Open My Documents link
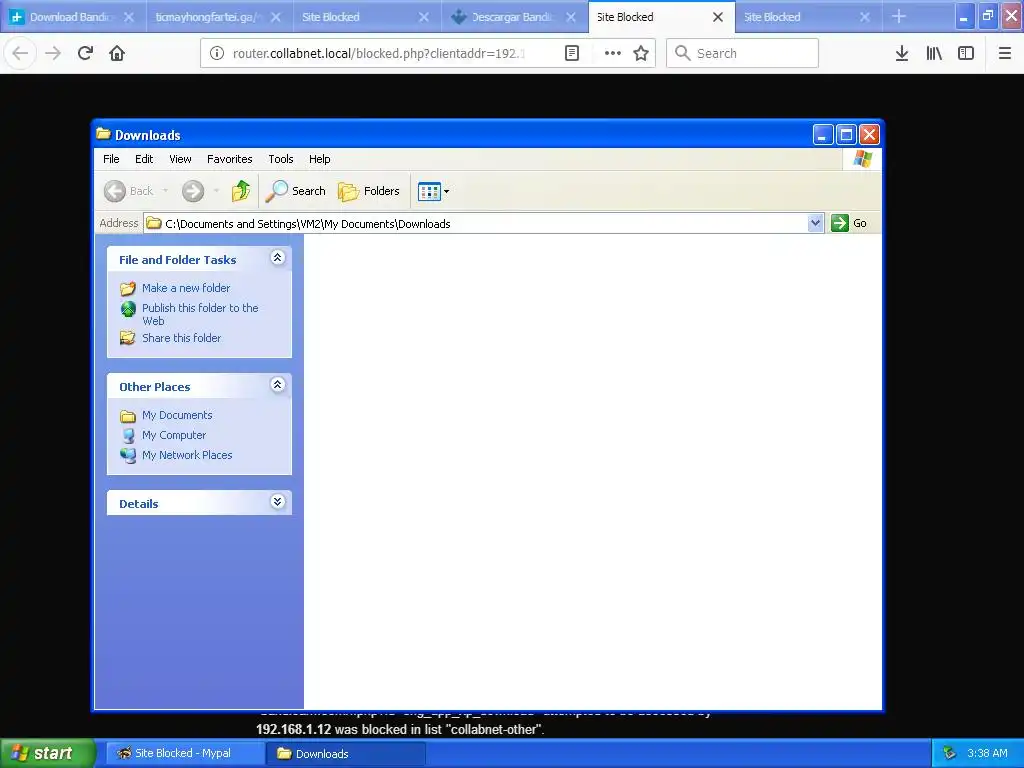The width and height of the screenshot is (1024, 768). tap(167, 415)
